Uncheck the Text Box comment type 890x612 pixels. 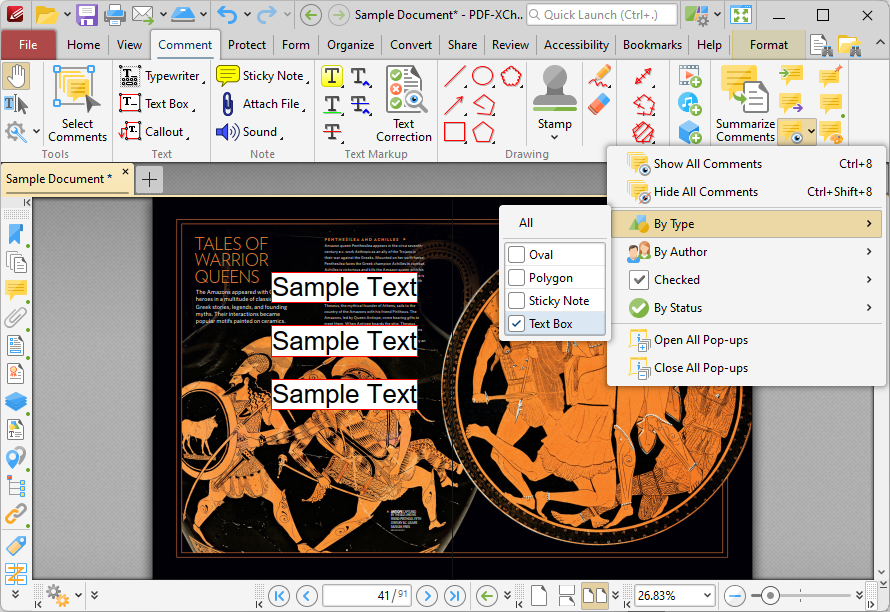click(x=555, y=324)
